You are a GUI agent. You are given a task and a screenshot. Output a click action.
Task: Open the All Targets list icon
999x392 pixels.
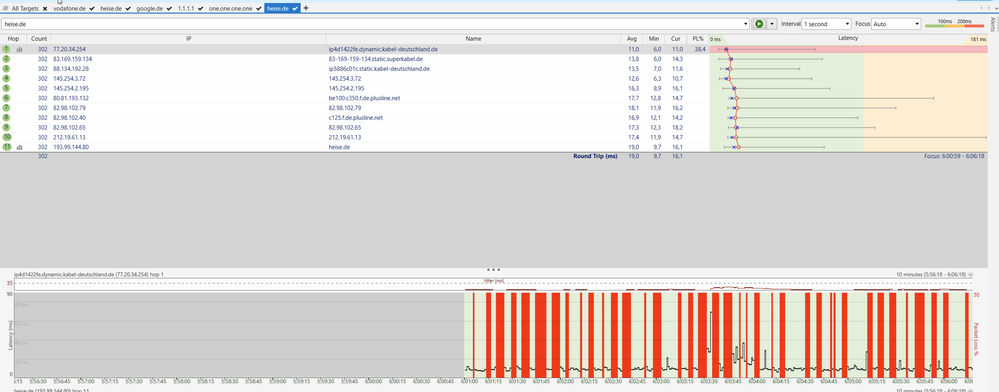[x=6, y=8]
